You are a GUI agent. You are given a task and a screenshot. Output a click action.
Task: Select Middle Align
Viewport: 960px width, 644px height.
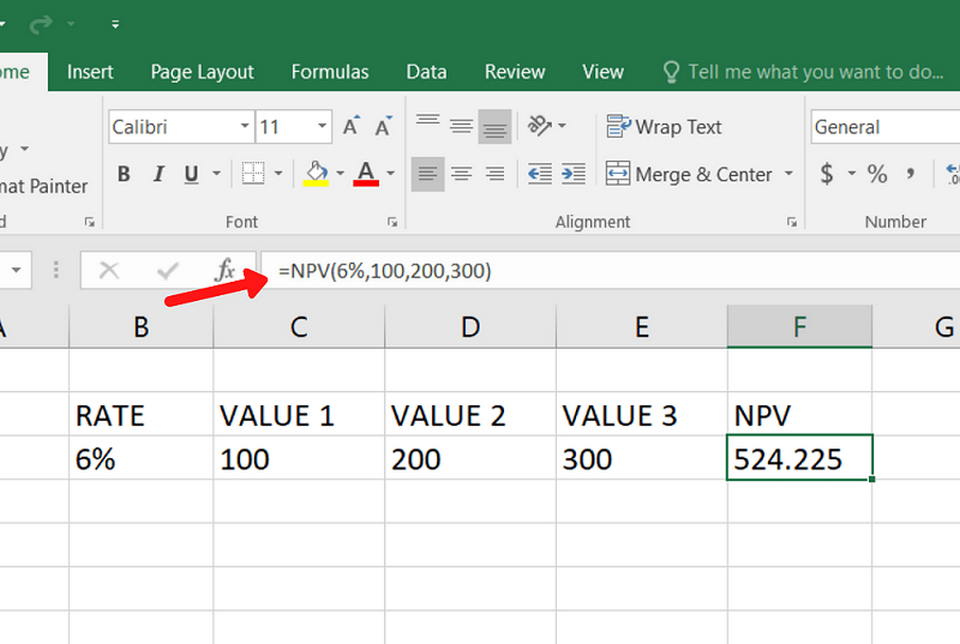461,126
